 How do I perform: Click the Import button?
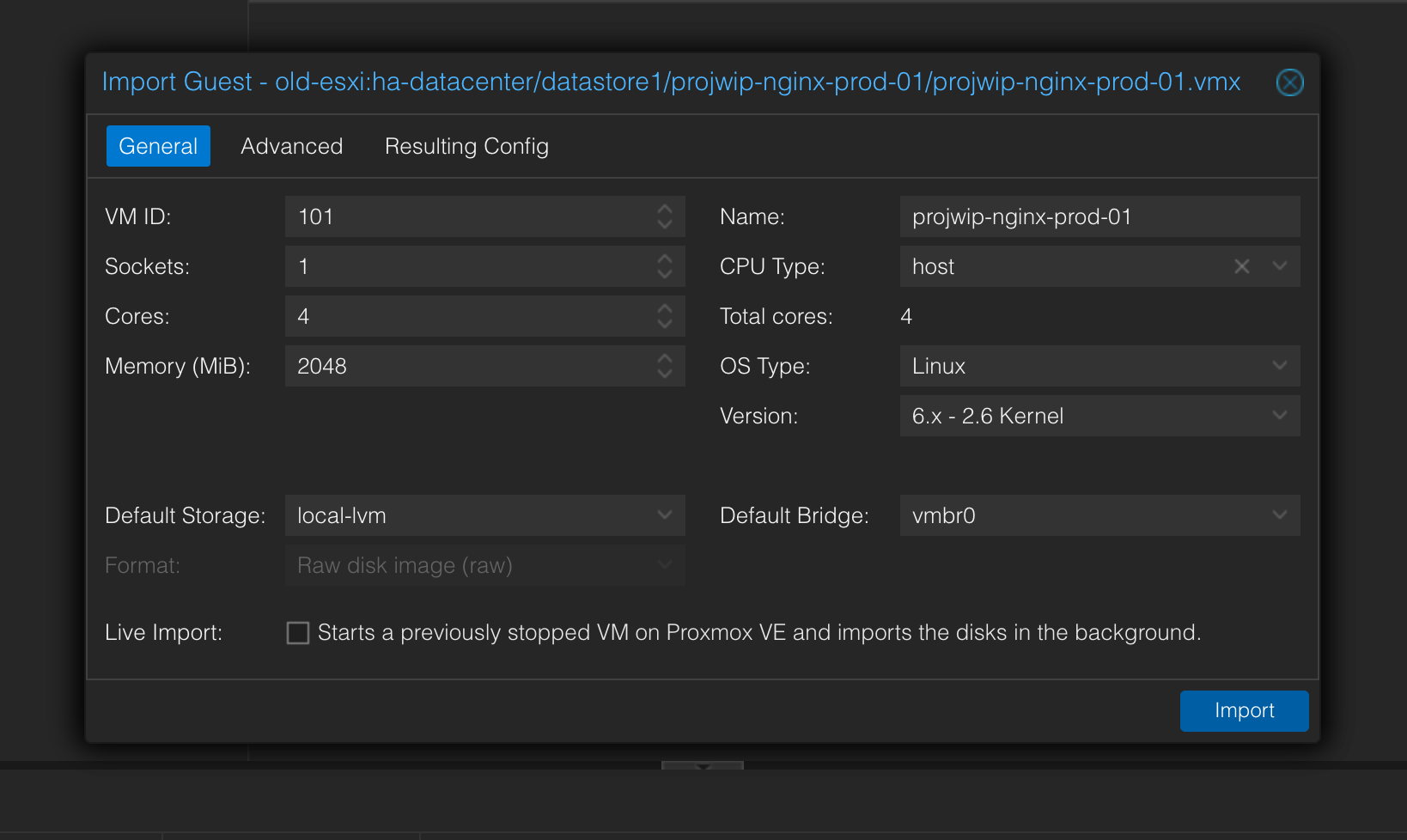(1244, 711)
